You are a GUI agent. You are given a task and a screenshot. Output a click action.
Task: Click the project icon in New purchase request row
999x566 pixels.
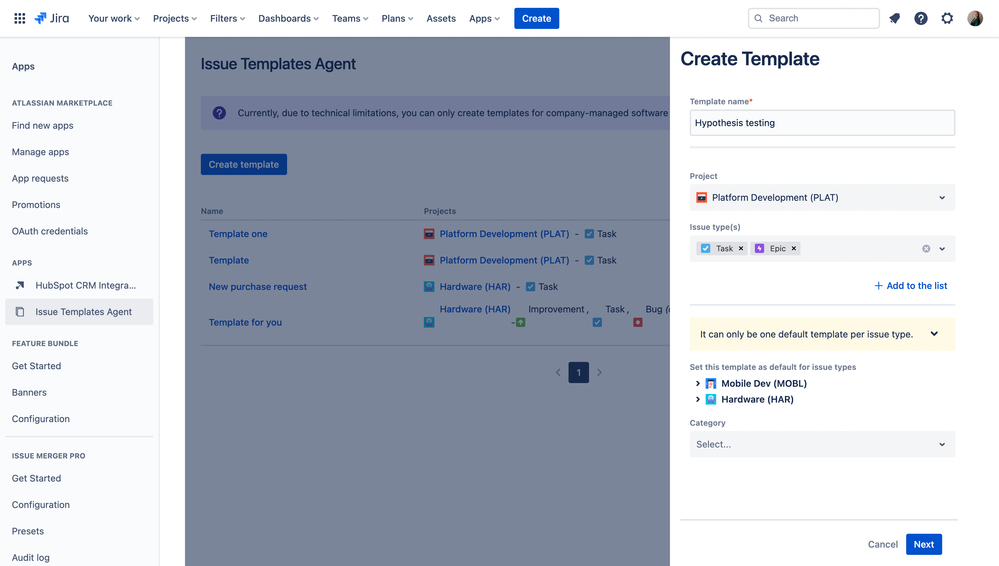[x=429, y=287]
